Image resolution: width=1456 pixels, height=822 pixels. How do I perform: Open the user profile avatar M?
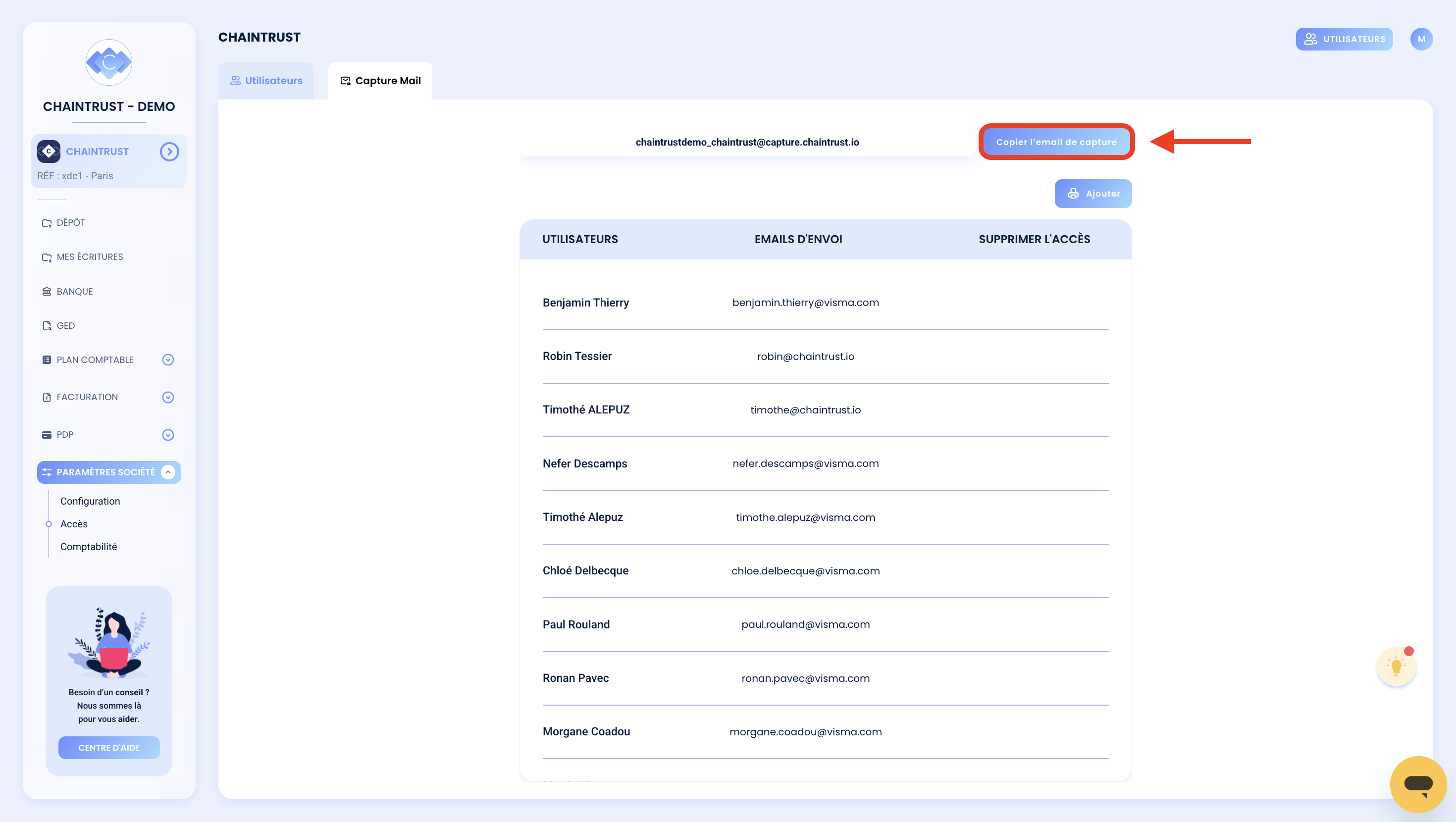1421,39
